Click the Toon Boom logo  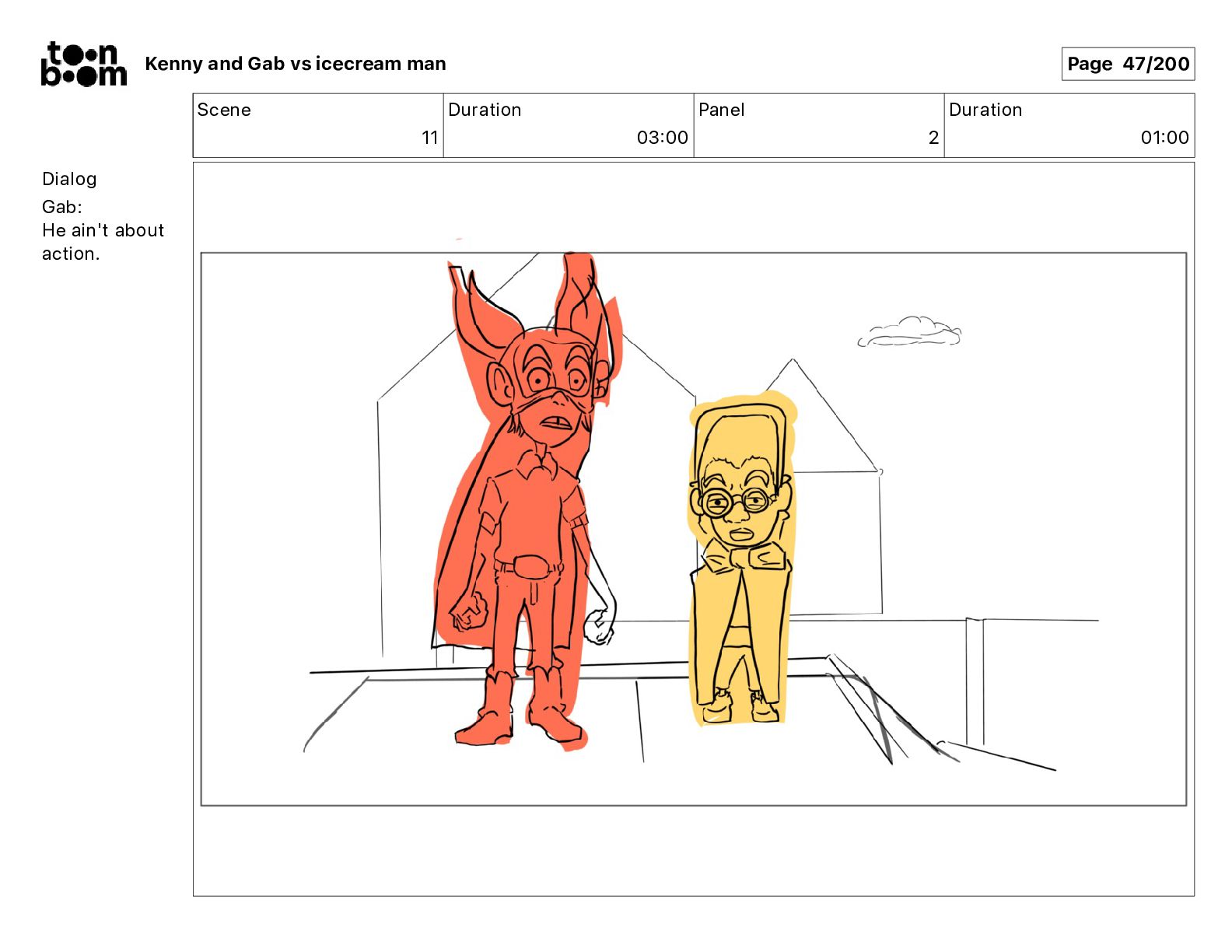tap(83, 64)
